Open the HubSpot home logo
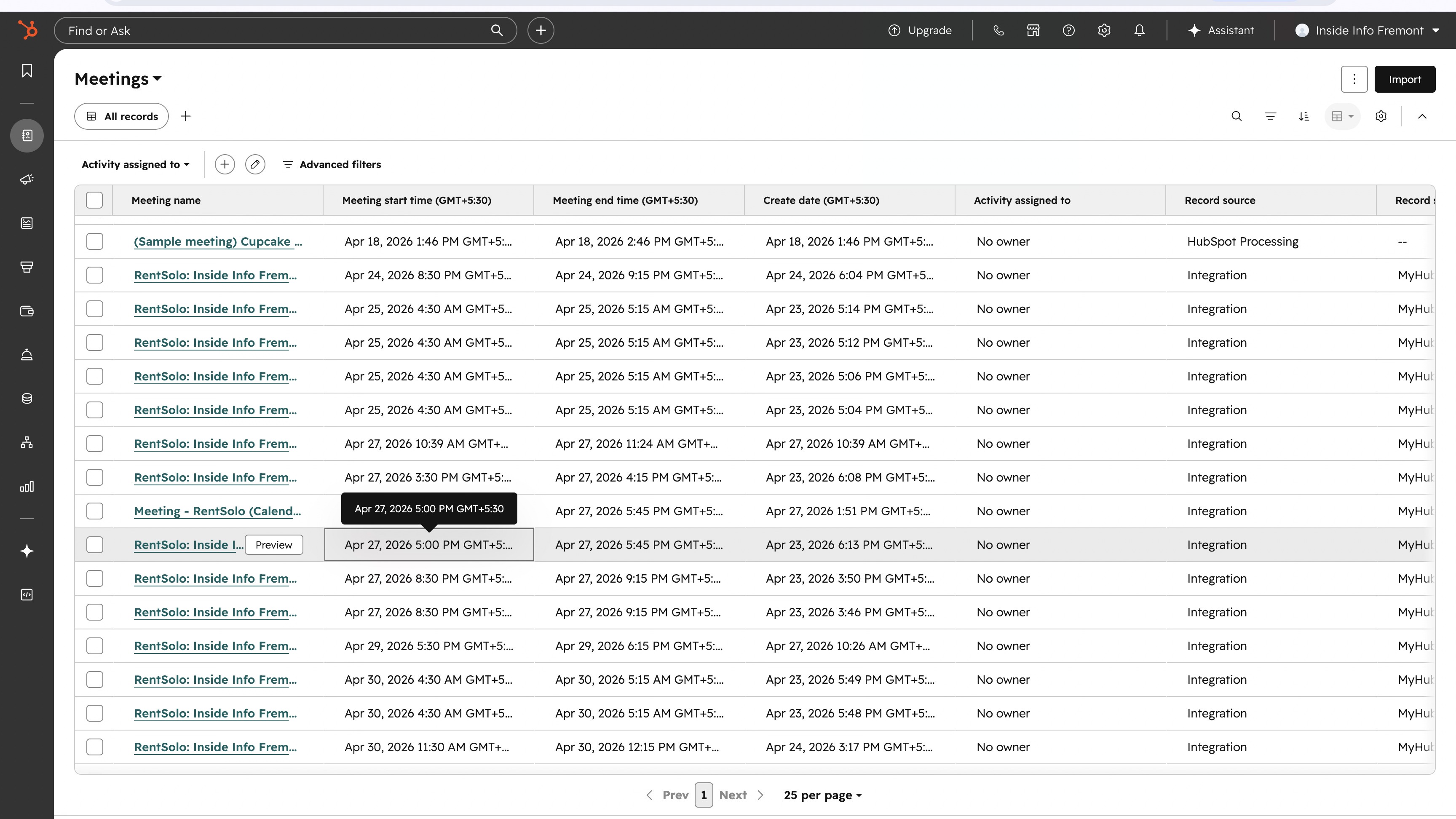1456x819 pixels. point(27,30)
